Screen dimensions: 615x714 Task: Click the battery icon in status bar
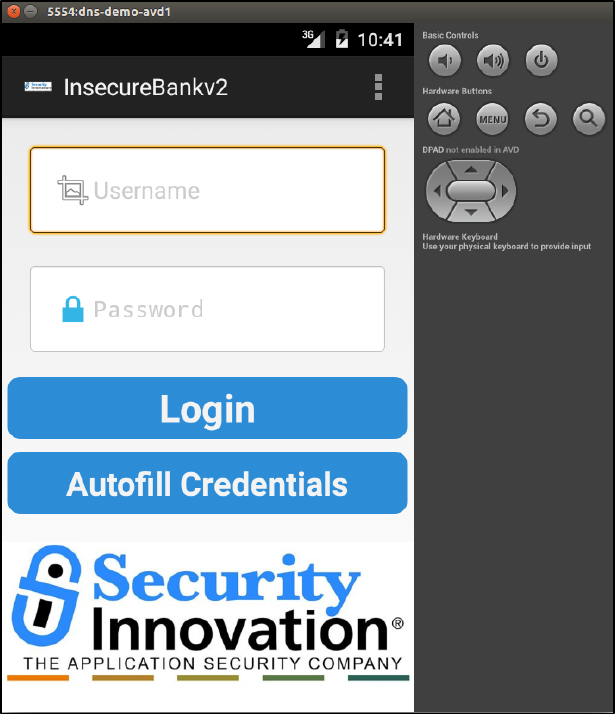coord(341,39)
